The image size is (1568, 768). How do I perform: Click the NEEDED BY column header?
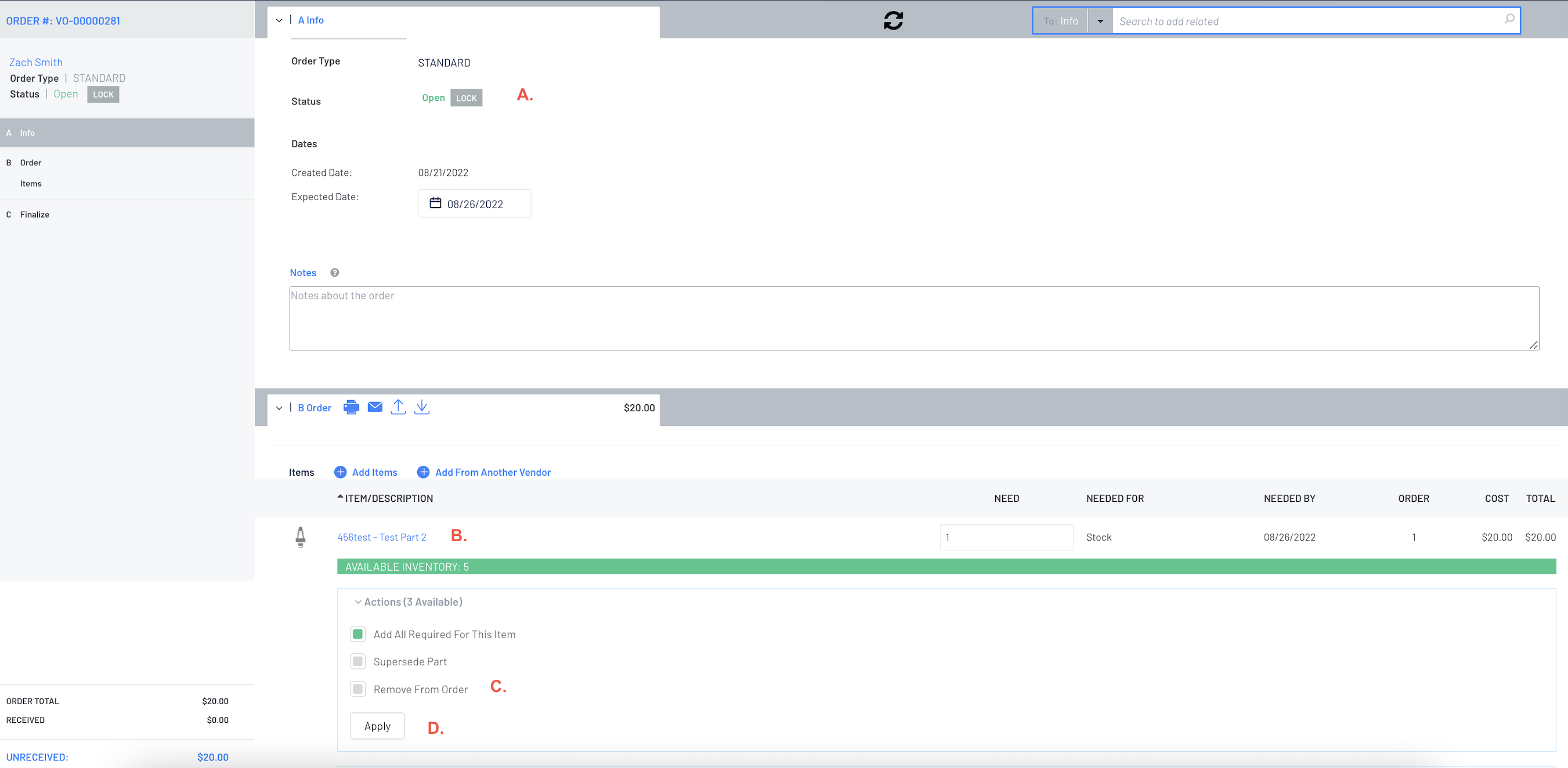point(1290,498)
